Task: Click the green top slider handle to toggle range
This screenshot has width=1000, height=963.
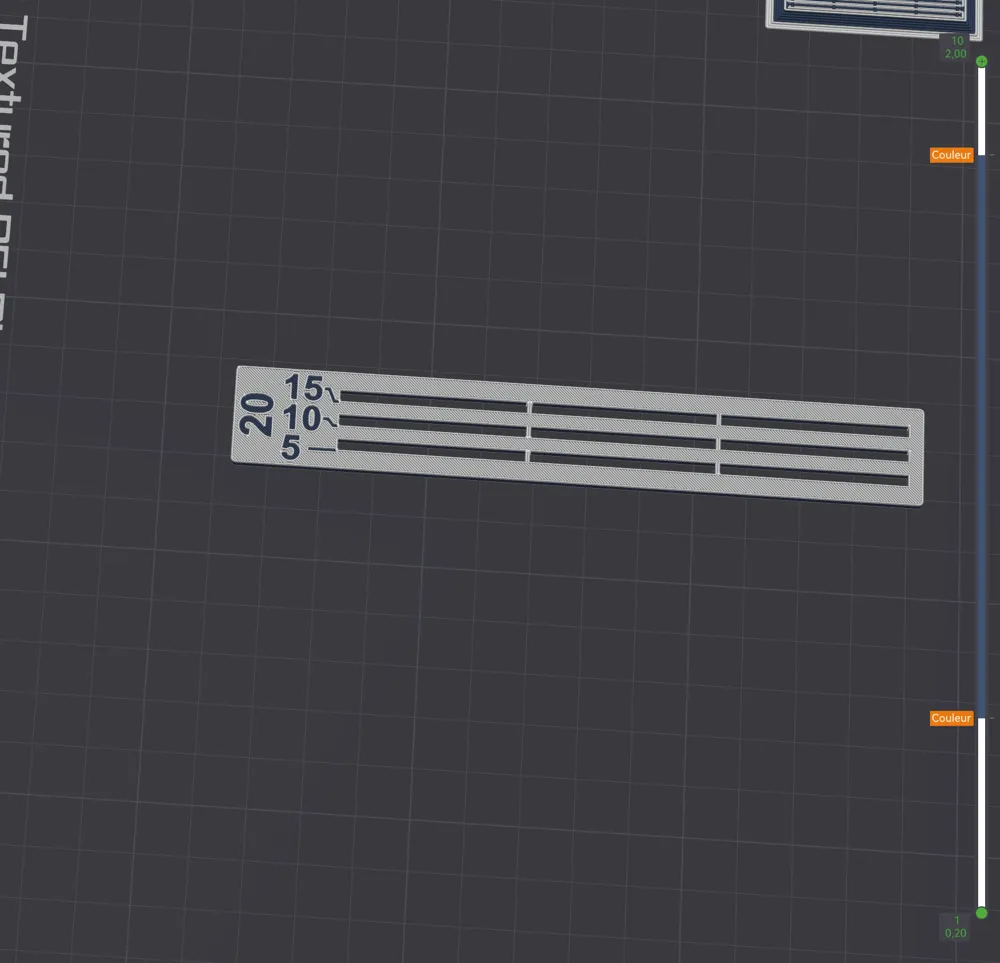Action: point(981,61)
